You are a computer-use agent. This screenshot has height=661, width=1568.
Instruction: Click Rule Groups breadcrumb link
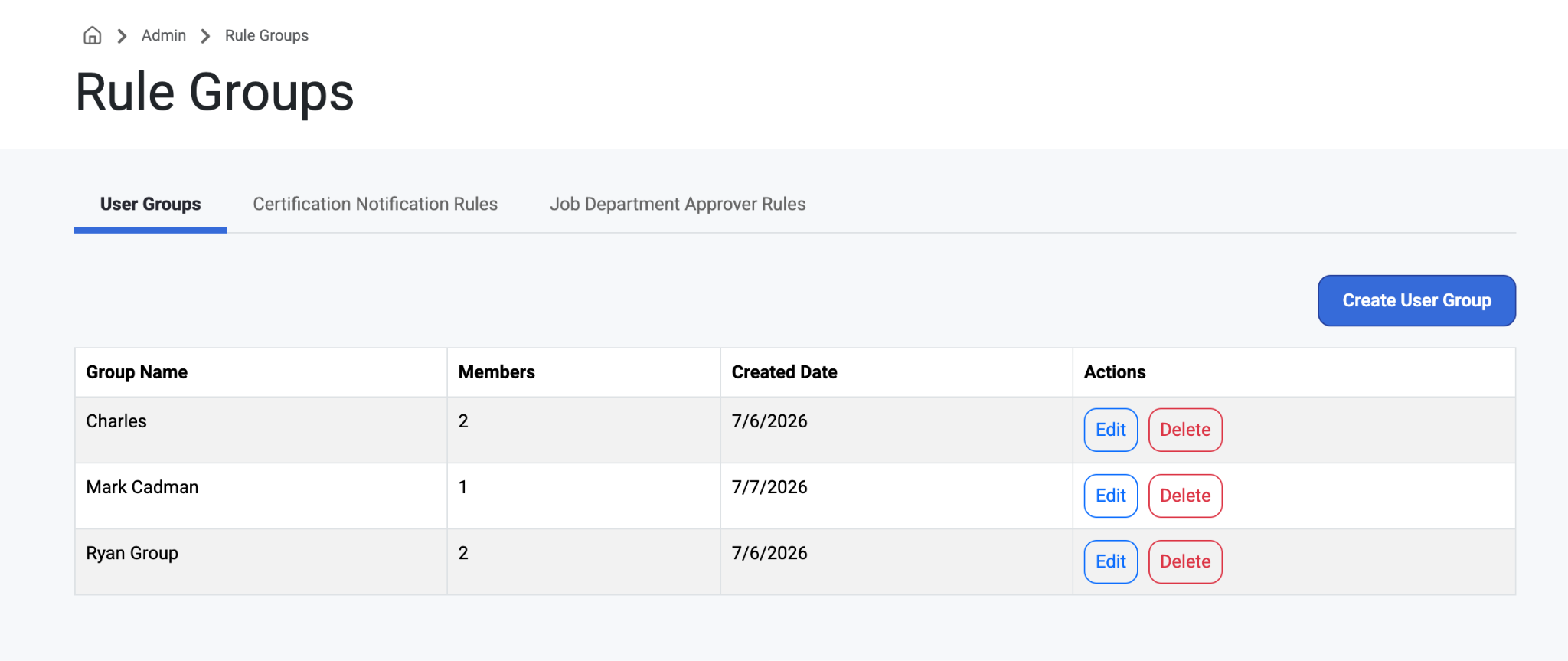tap(266, 35)
